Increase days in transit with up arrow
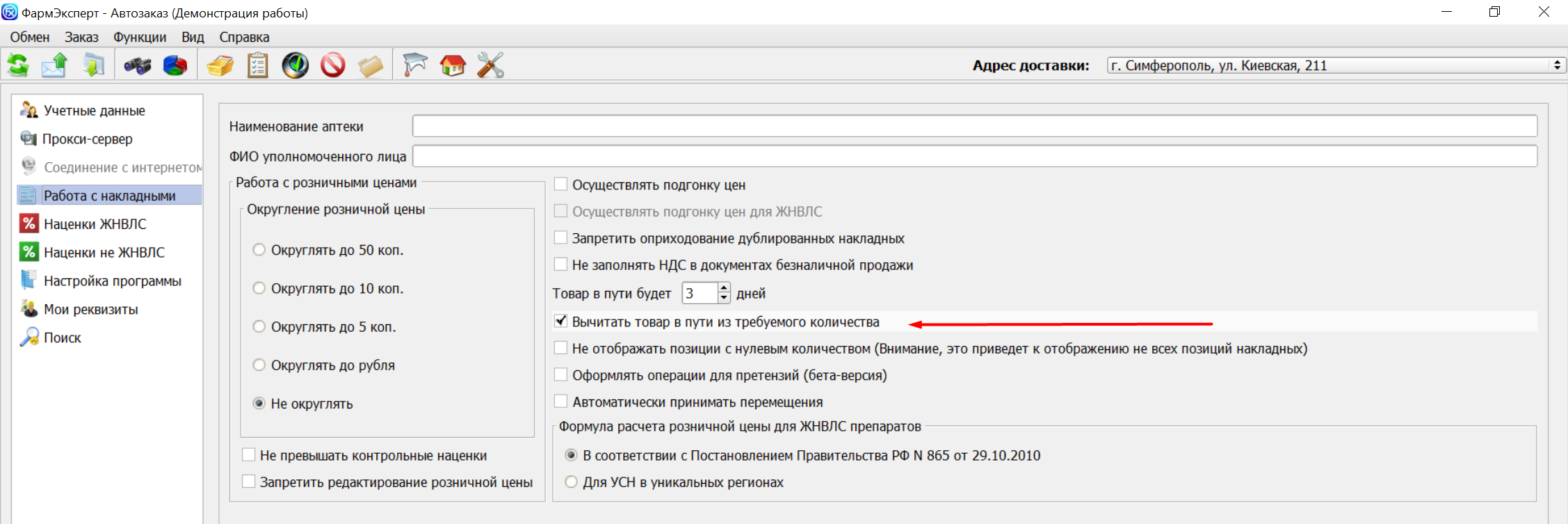 724,287
